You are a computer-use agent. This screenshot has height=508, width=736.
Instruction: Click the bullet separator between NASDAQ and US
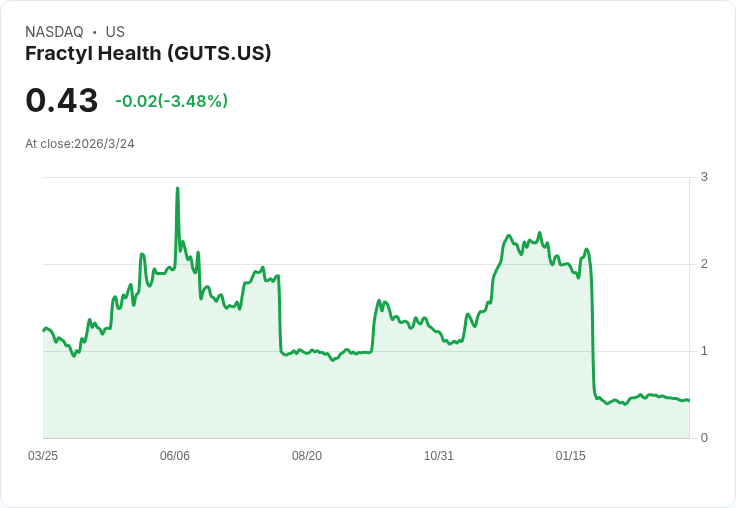[x=95, y=32]
